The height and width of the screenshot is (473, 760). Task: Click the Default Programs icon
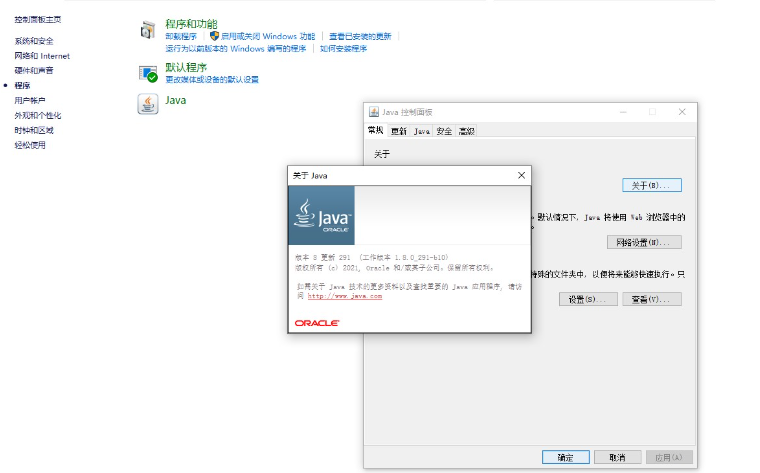(x=148, y=74)
